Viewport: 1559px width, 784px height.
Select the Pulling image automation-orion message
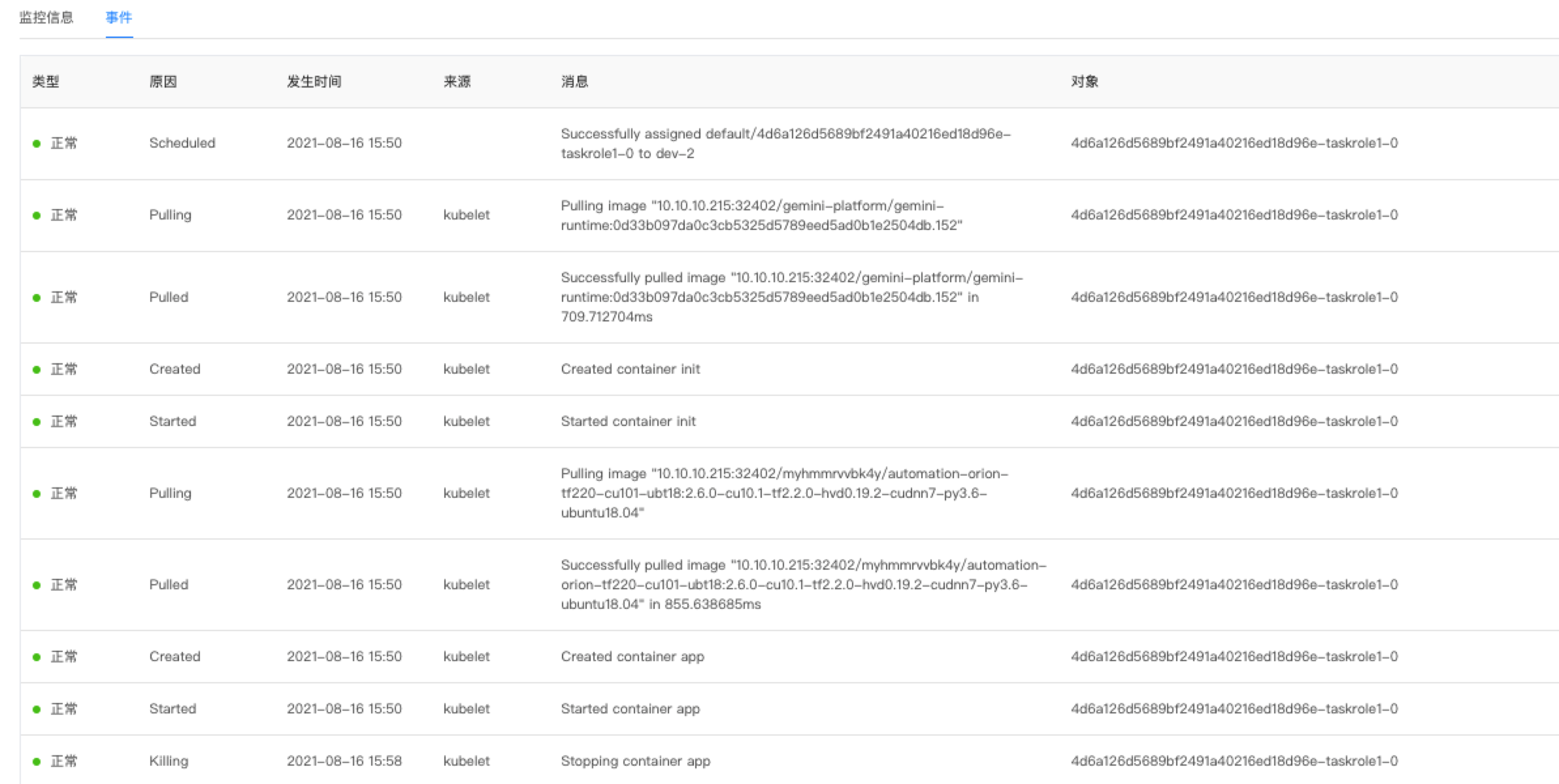tap(785, 493)
